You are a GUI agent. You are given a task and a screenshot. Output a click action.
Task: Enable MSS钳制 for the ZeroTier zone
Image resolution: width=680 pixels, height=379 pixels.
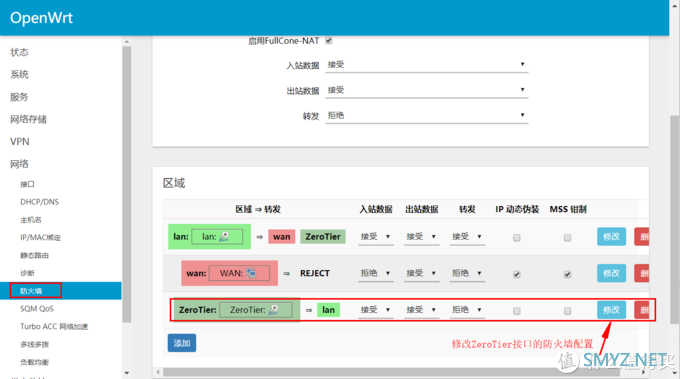tap(567, 311)
